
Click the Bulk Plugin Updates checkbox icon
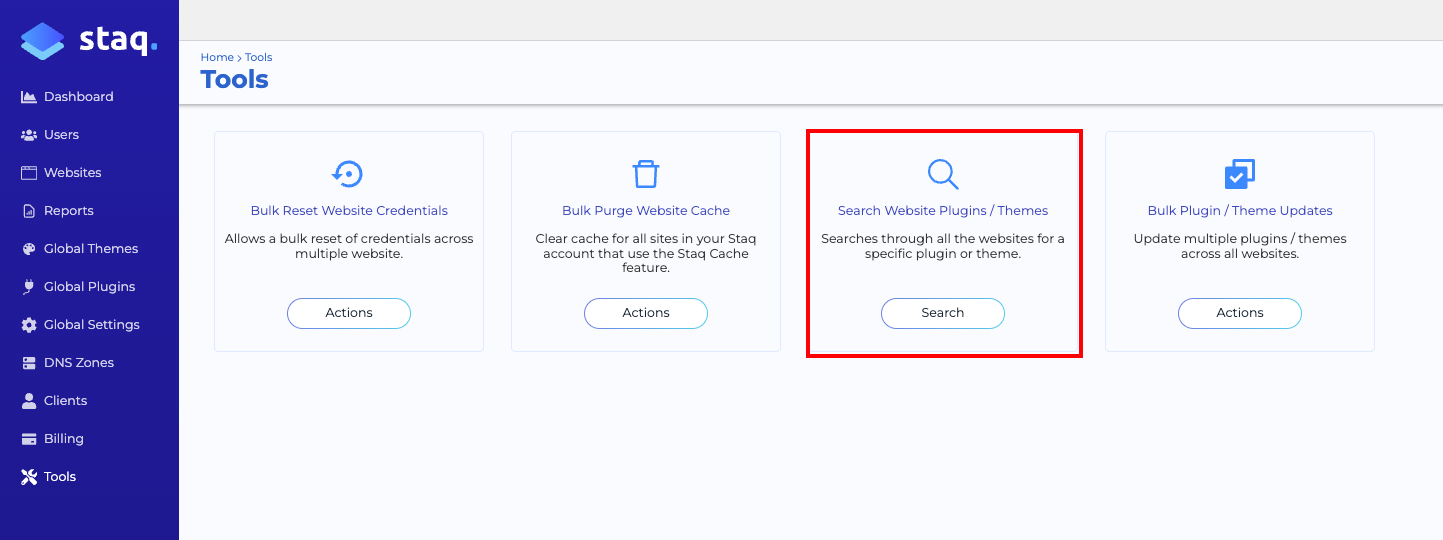click(x=1240, y=174)
